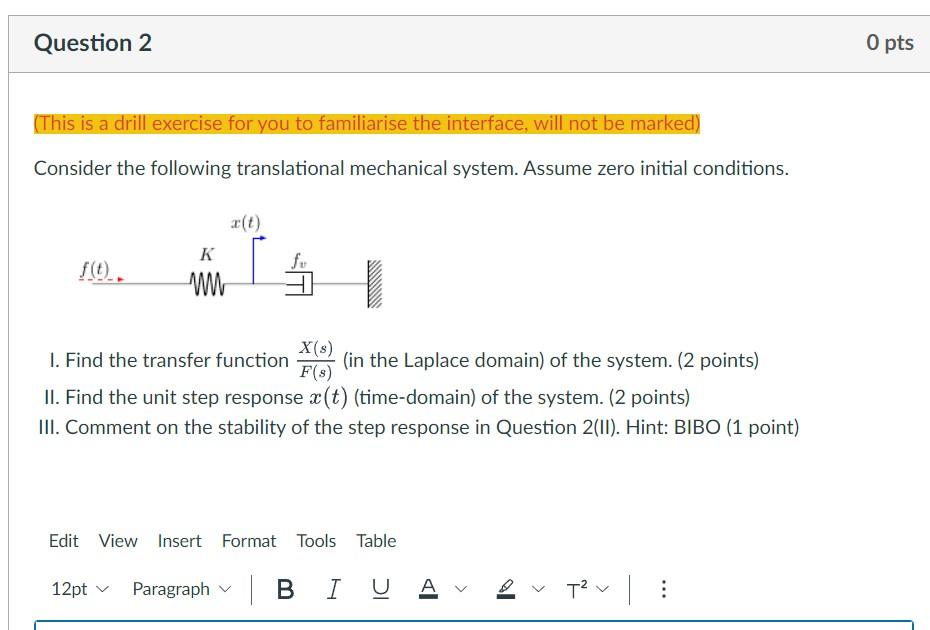Apply text color using the A icon

(426, 588)
